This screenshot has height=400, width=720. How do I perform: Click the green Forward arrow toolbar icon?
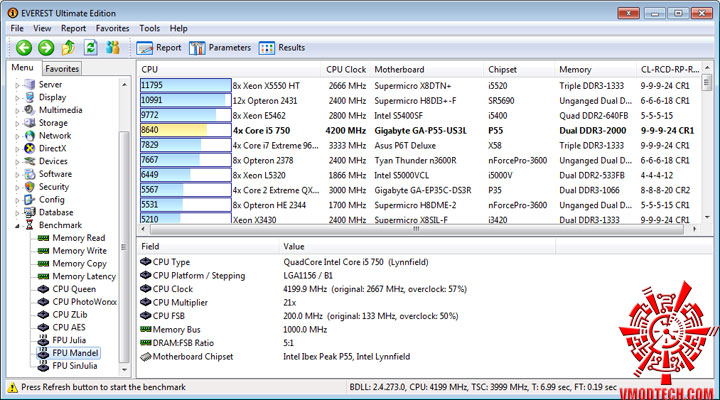(46, 47)
